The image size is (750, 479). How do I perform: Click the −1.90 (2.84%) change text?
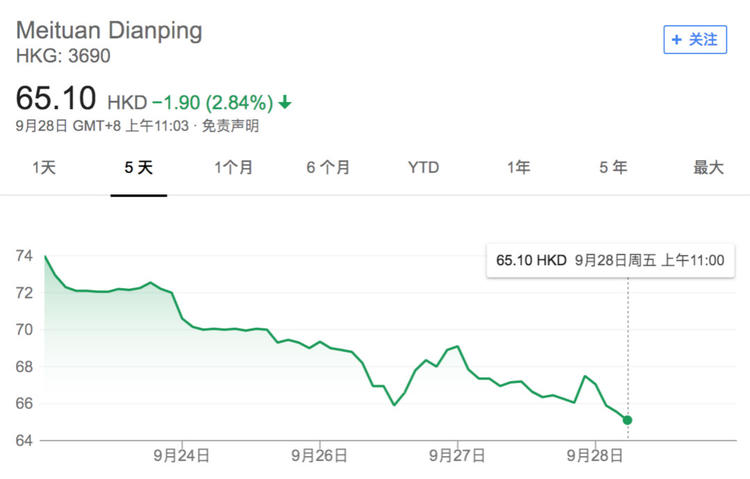213,102
